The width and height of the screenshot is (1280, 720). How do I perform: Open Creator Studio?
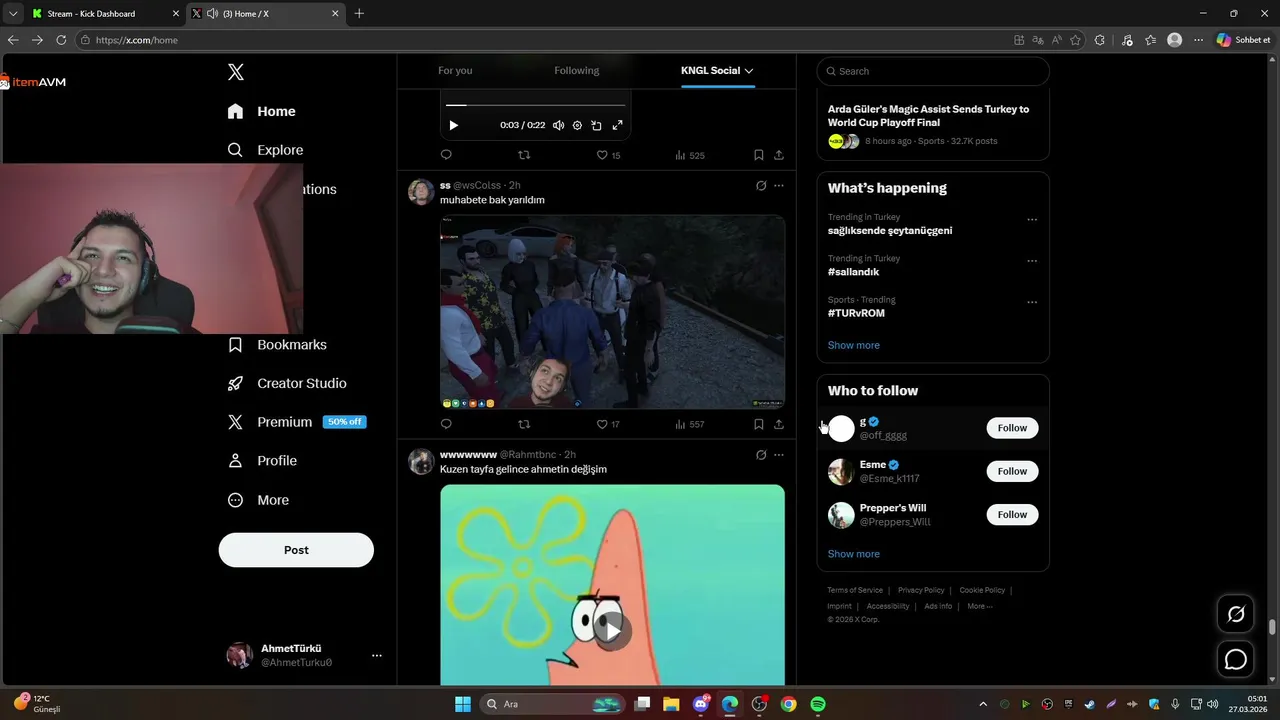287,383
